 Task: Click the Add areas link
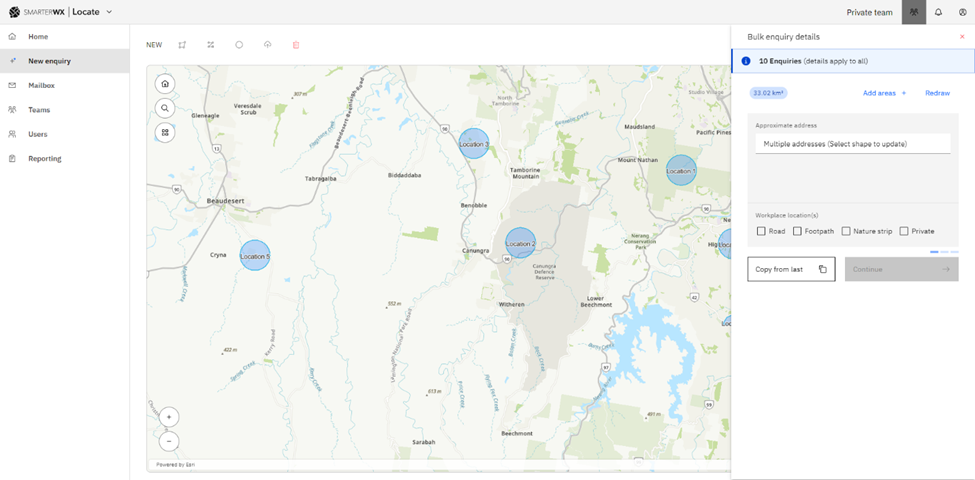coord(884,93)
